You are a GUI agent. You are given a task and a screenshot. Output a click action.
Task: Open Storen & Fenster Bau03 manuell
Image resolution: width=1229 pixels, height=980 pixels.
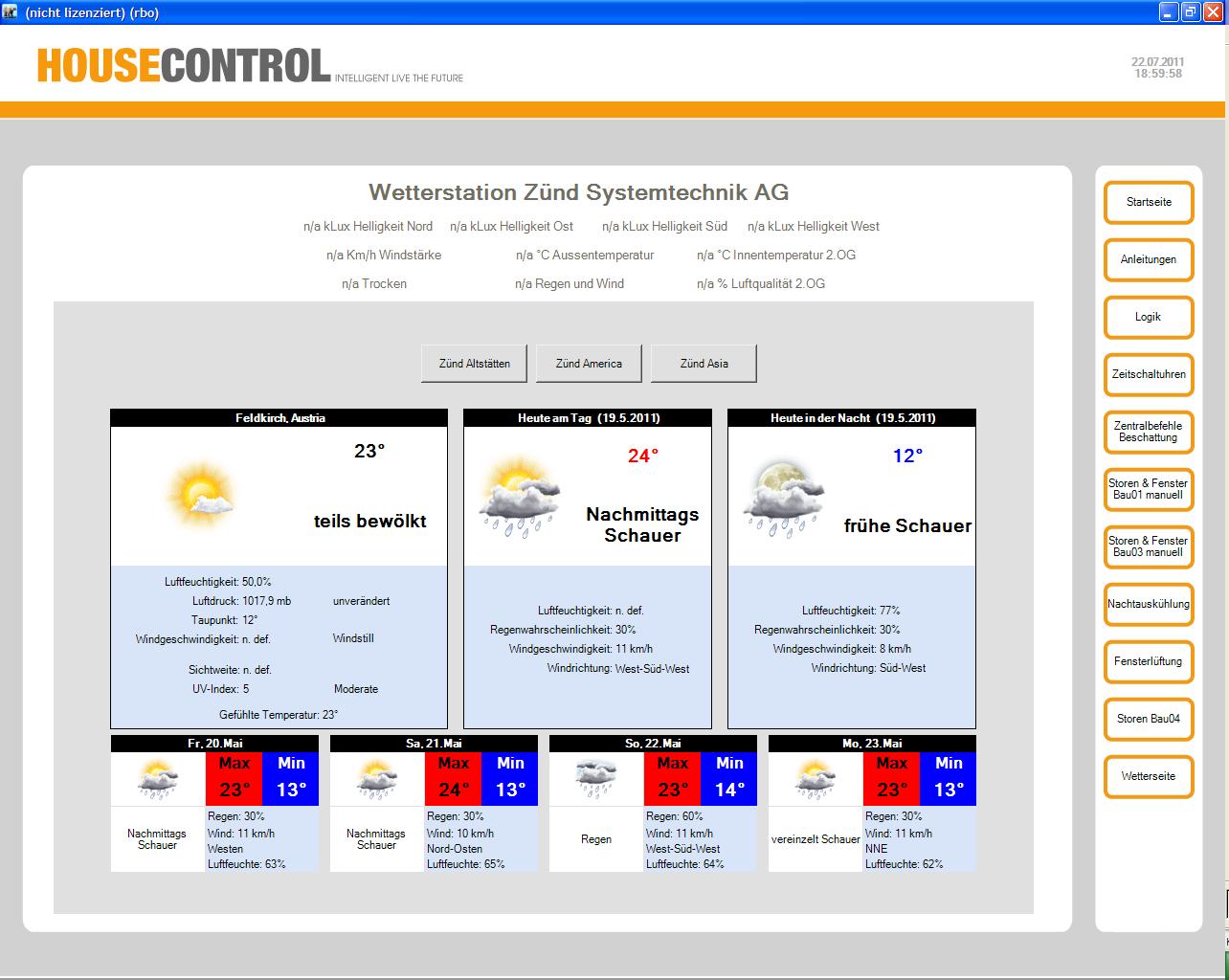pos(1149,546)
